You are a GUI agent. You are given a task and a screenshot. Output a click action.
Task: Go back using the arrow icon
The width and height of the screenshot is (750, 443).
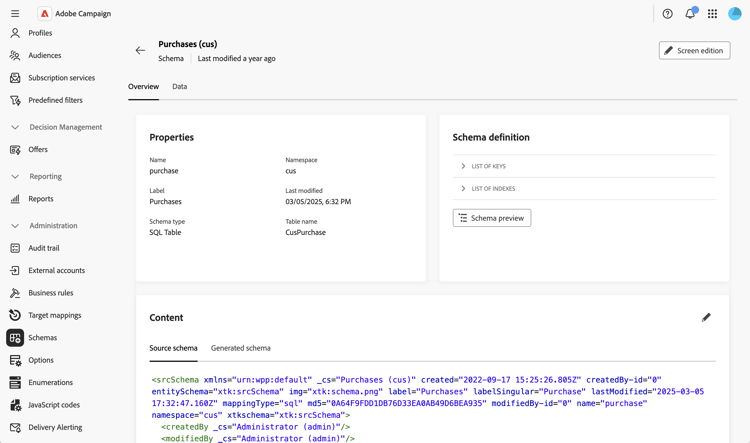click(140, 50)
